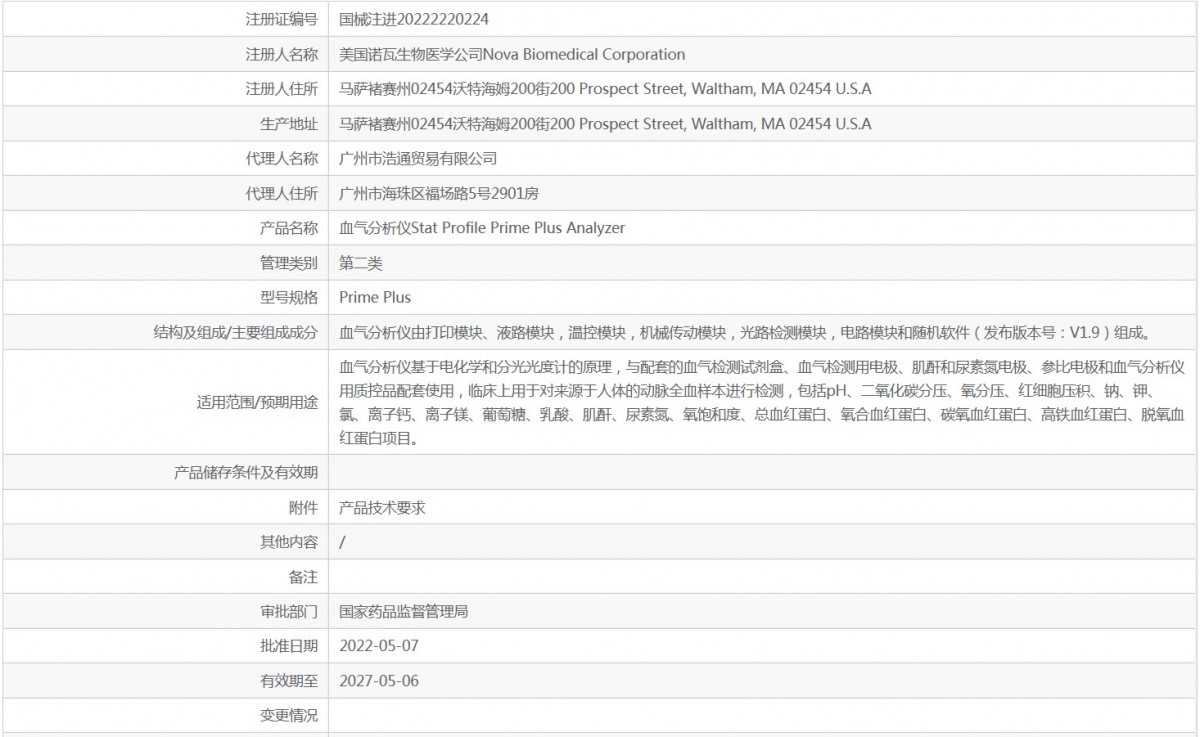Click the 注册人名称 label
Screen dimensions: 1200x737
click(x=281, y=54)
